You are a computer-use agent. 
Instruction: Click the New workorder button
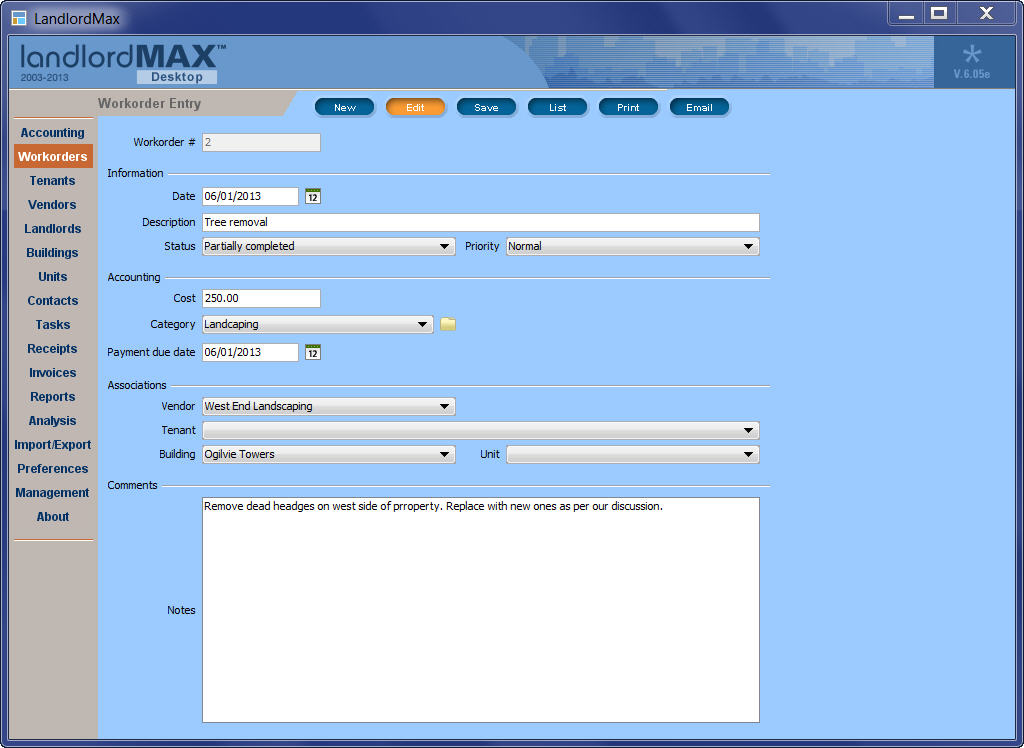pos(345,107)
